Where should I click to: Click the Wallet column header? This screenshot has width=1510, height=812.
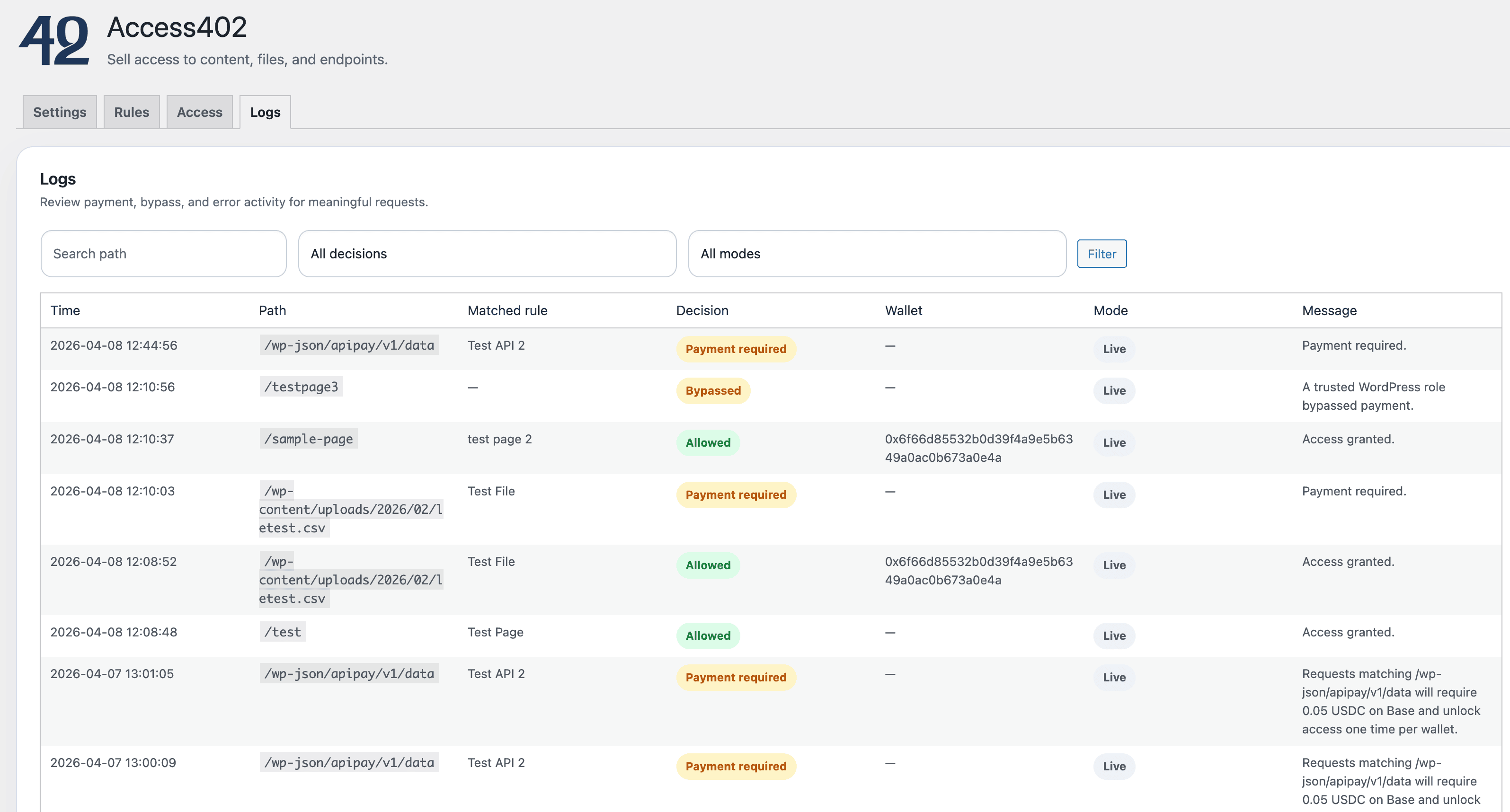click(x=903, y=310)
